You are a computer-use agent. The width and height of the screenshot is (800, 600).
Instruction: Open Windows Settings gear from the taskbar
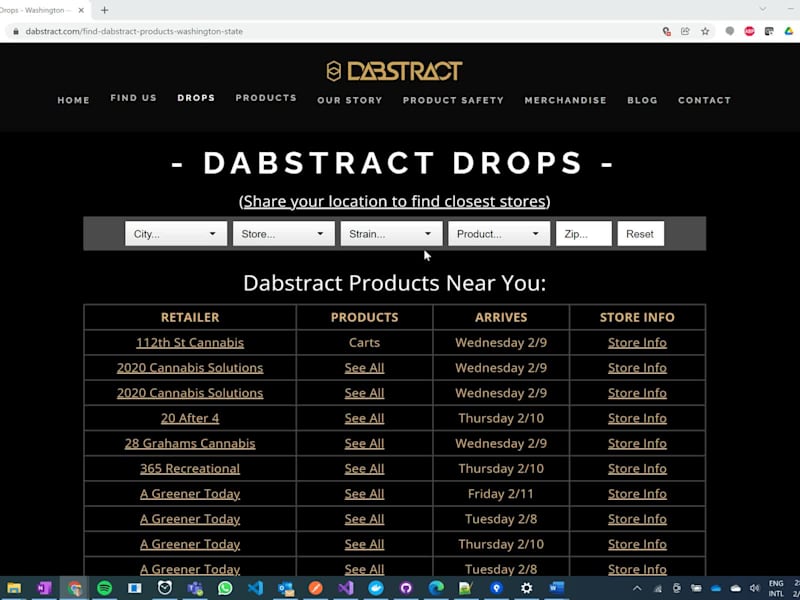click(x=527, y=588)
